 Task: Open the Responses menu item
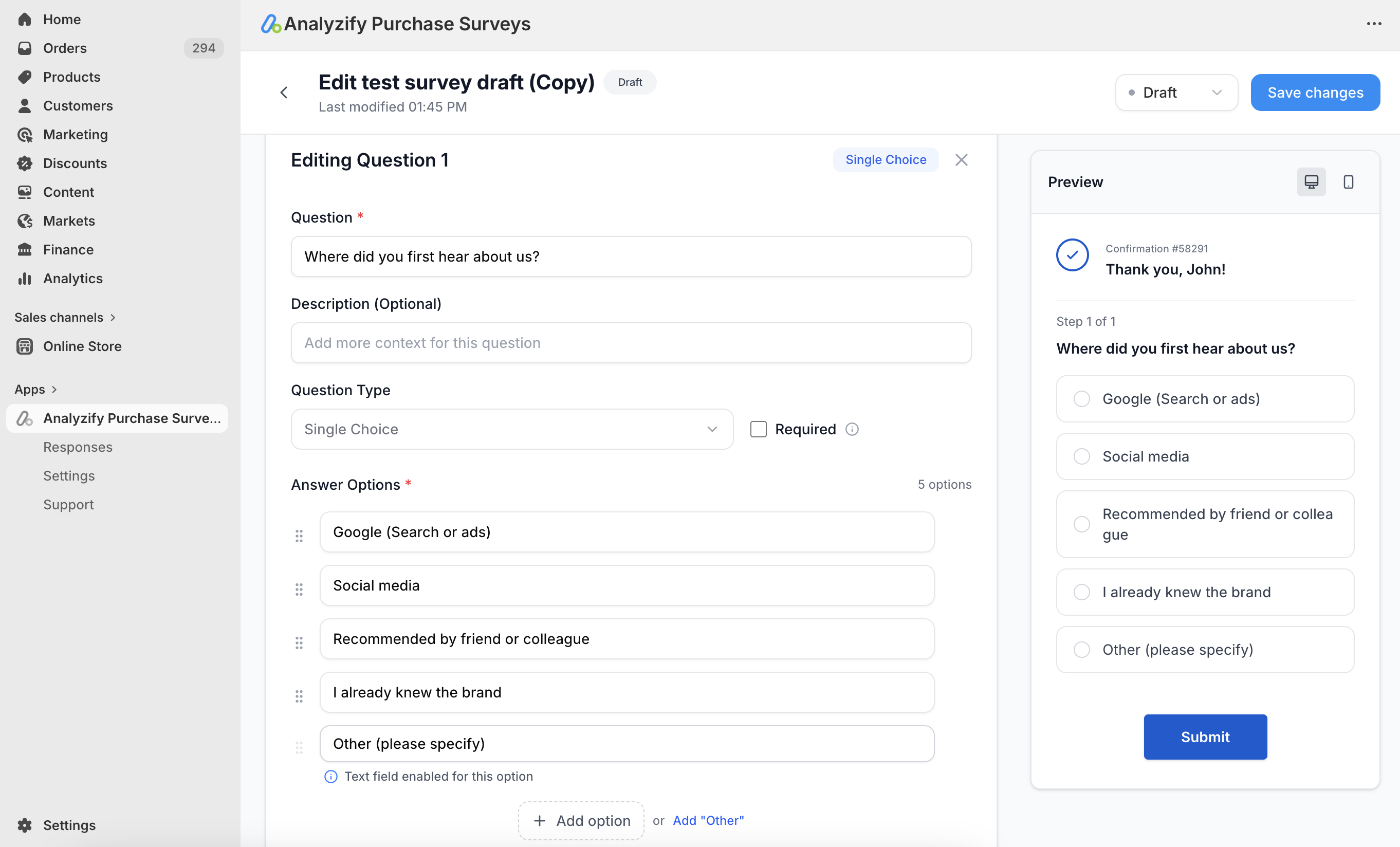(78, 447)
